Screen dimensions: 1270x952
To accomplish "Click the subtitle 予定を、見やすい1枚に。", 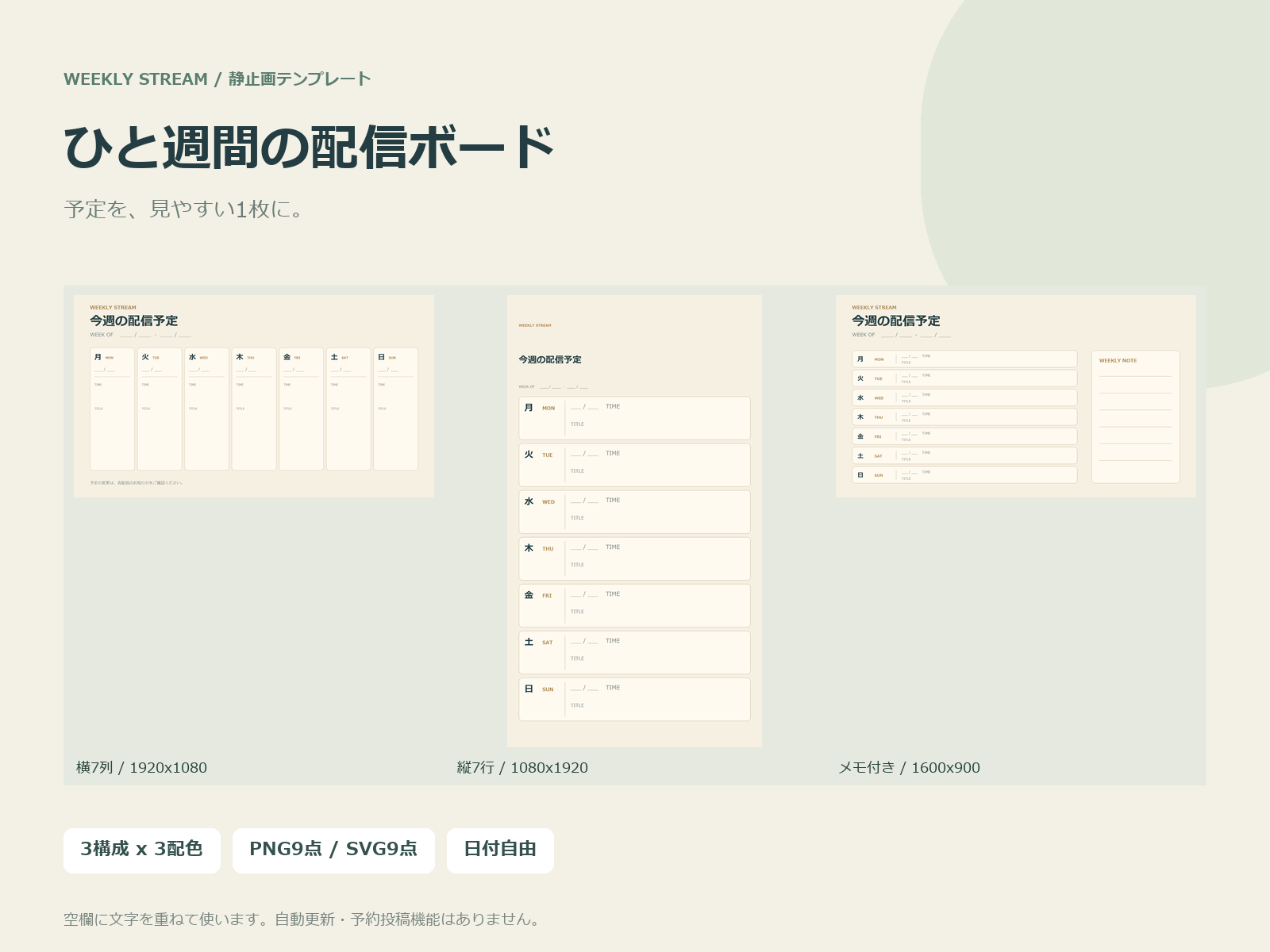I will [x=184, y=209].
